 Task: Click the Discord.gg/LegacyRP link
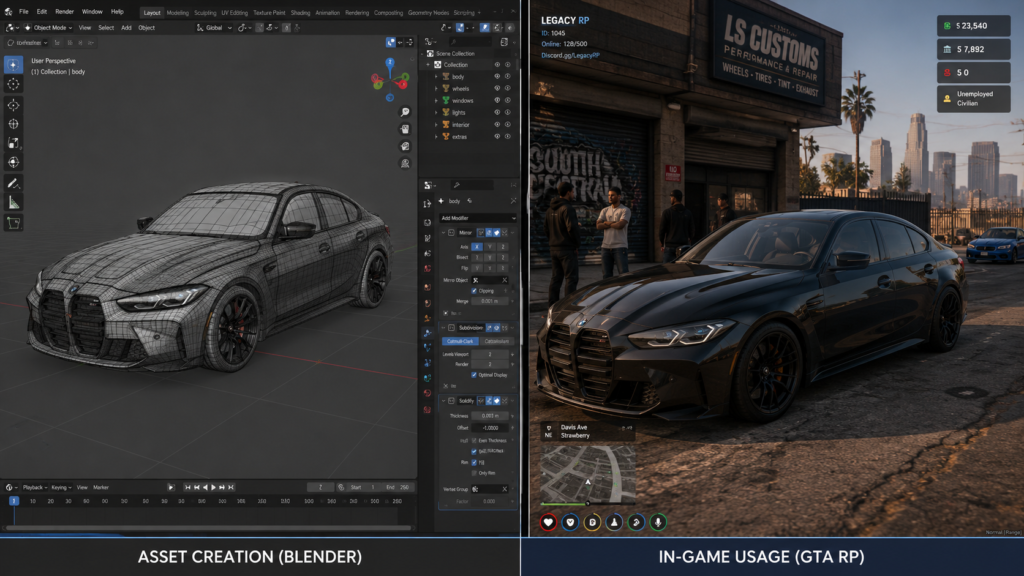(x=570, y=56)
